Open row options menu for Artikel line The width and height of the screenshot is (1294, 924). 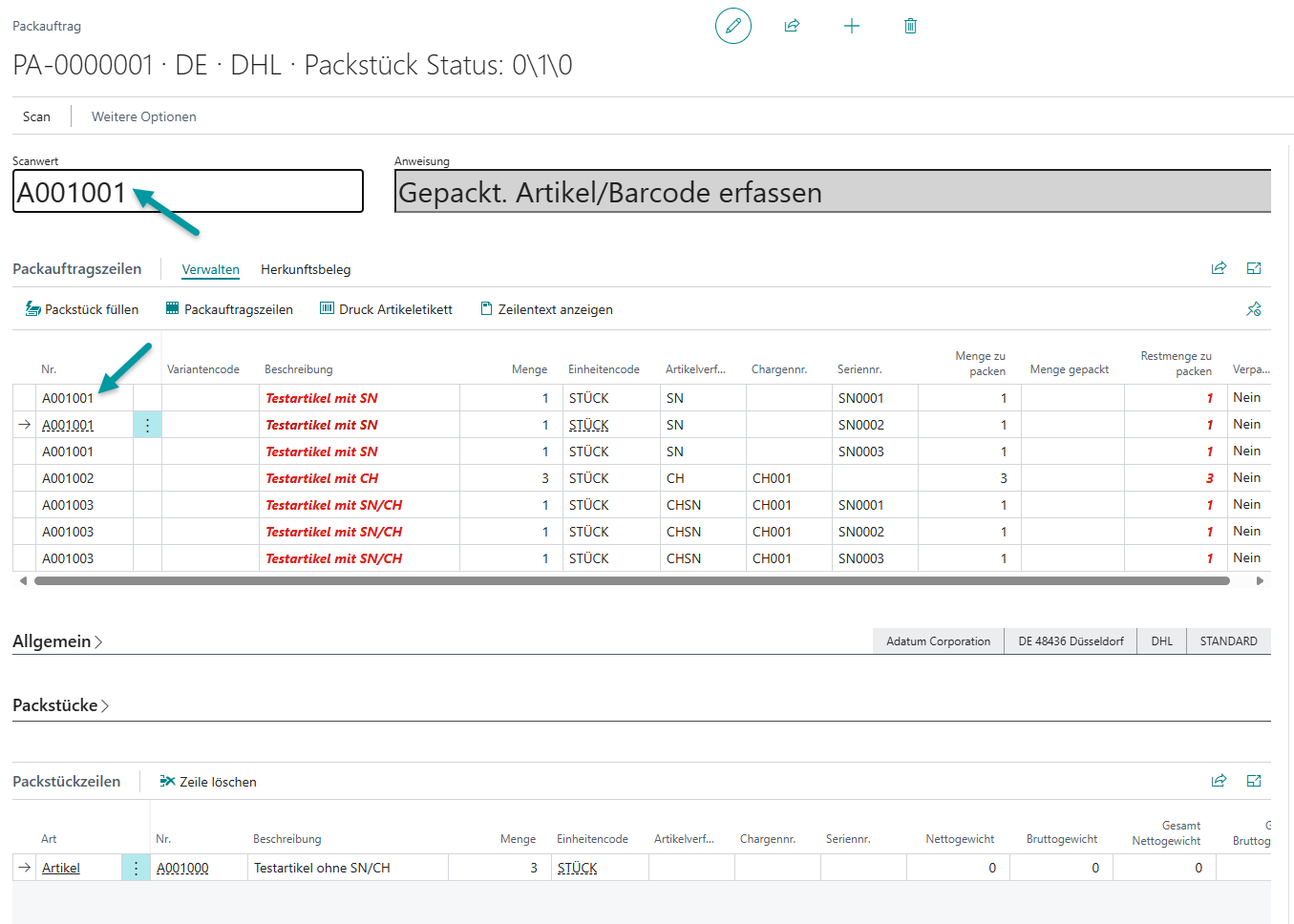pyautogui.click(x=136, y=868)
